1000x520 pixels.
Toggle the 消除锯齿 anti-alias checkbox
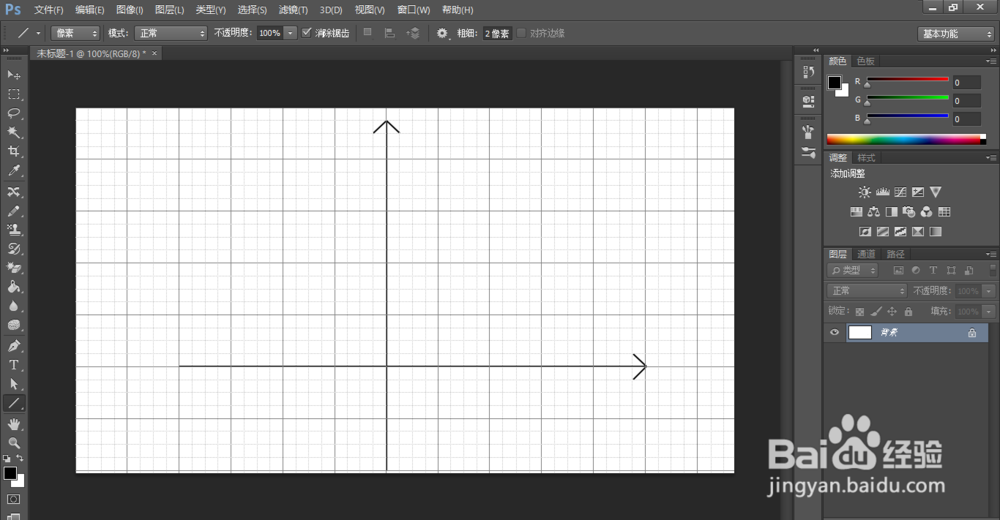pyautogui.click(x=306, y=33)
